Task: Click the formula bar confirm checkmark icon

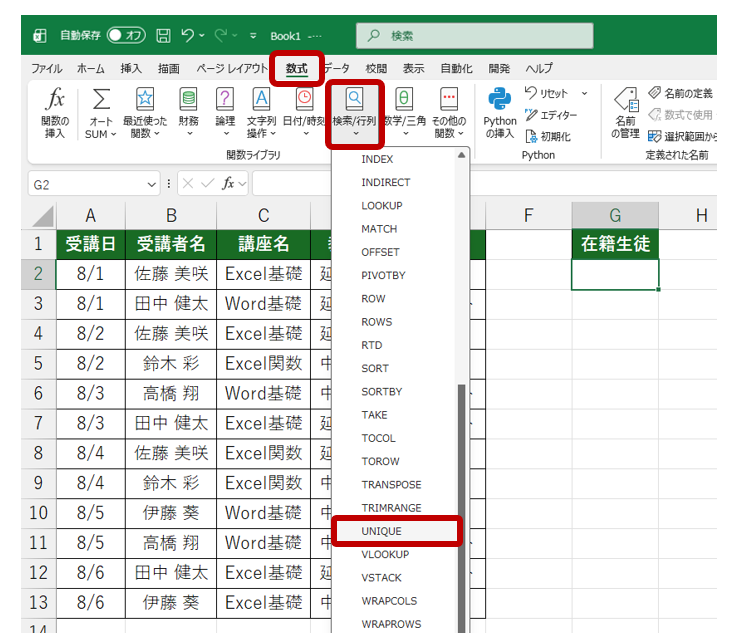Action: [208, 183]
